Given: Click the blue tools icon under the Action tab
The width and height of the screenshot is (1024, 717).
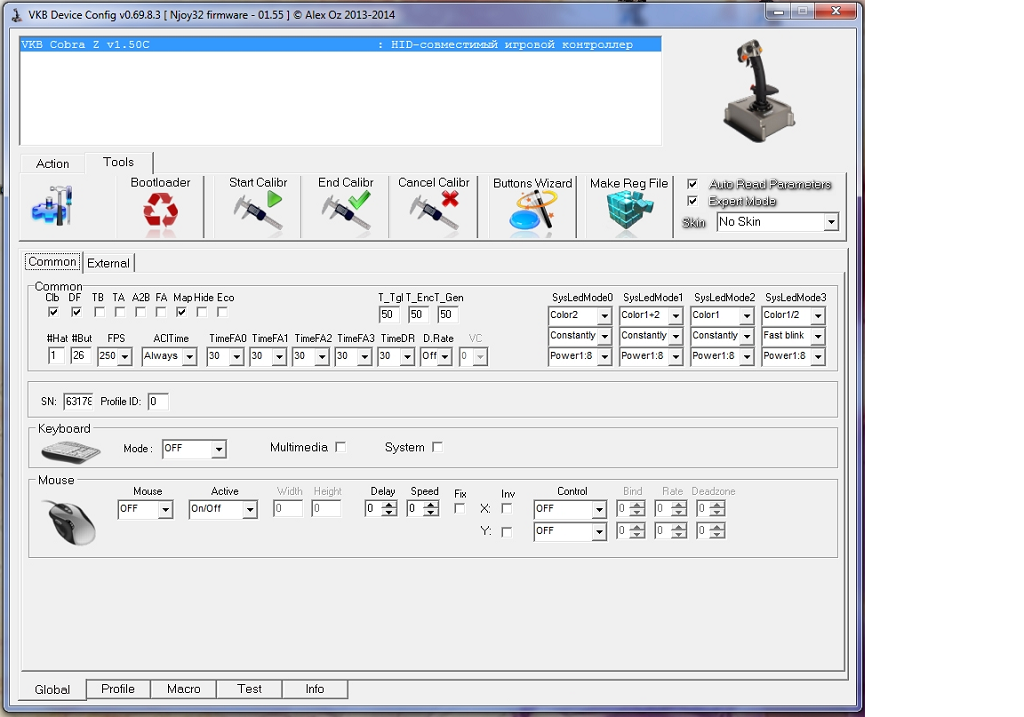Looking at the screenshot, I should point(52,205).
